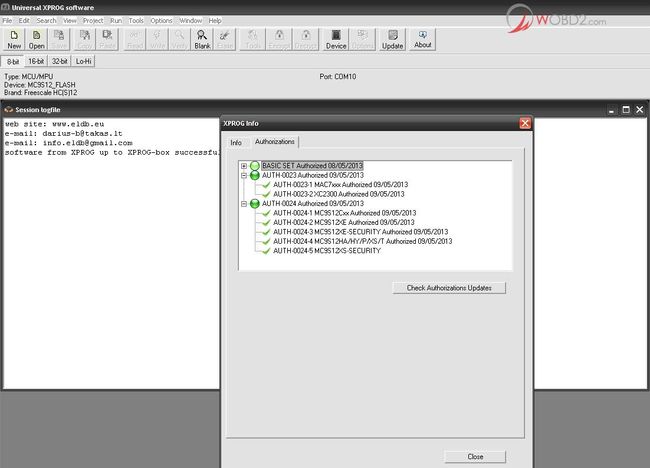
Task: Select AUTH-0024-2 MC9S12XE row
Action: 343,223
